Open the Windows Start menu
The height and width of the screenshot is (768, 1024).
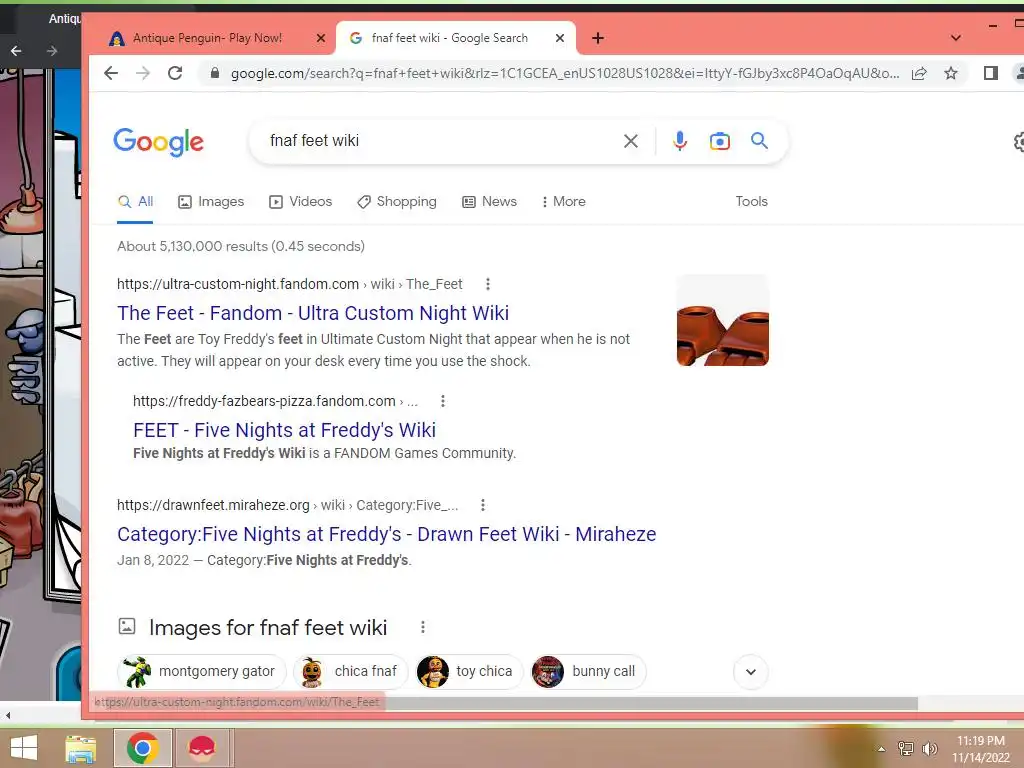point(24,748)
